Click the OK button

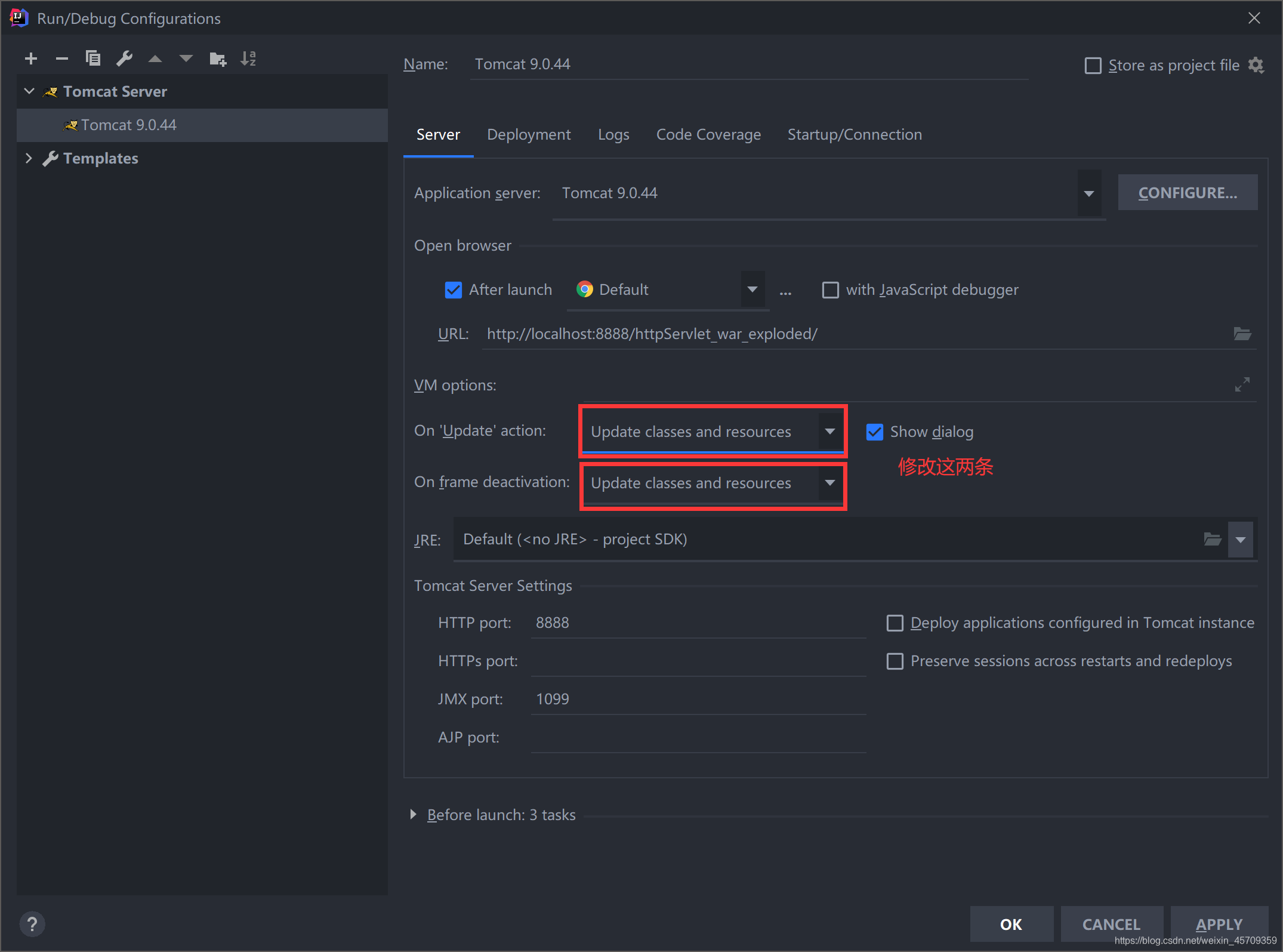pos(1011,924)
